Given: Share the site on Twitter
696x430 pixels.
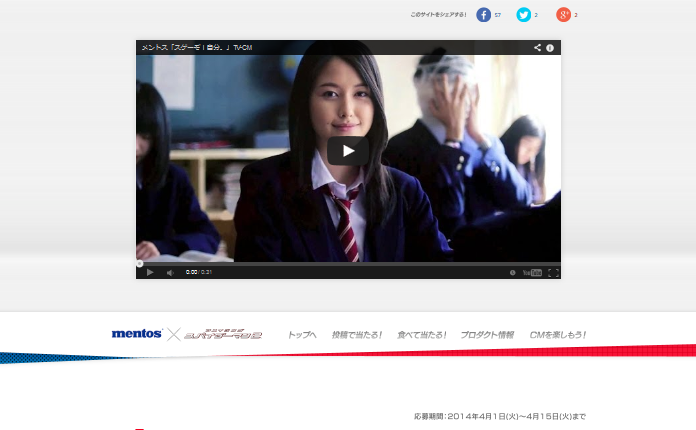Looking at the screenshot, I should point(523,15).
